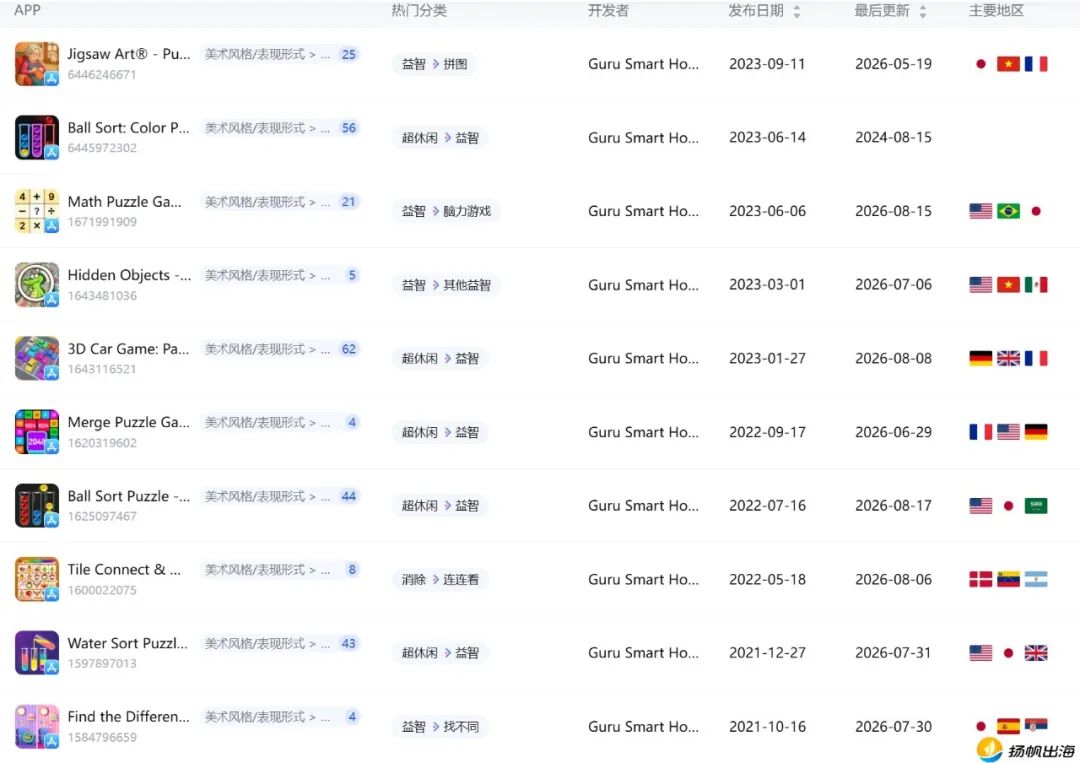Open the Merge Puzzle Ga... app icon

coord(37,432)
